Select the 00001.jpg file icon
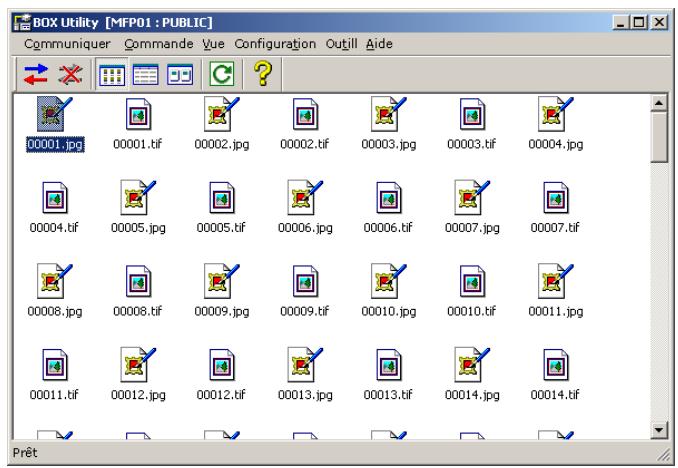Screen dimensions: 678x468 [x=54, y=114]
